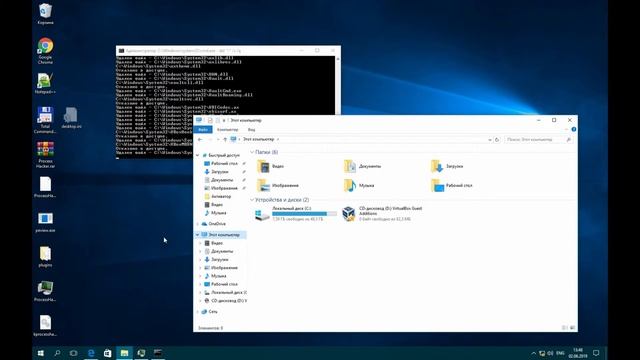Launch Total Commander desktop shortcut

point(45,120)
